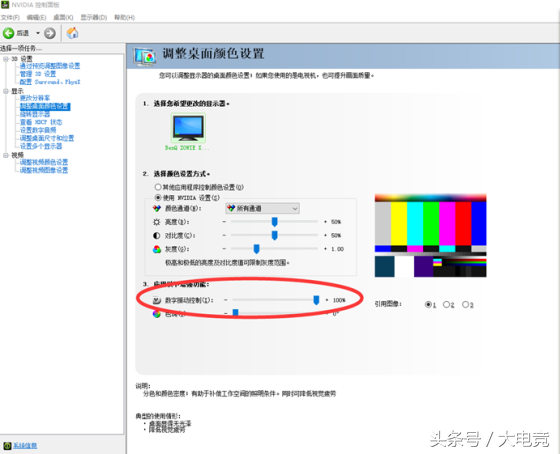Click the 50% value next to 亮度 slider
This screenshot has width=560, height=454.
(336, 222)
